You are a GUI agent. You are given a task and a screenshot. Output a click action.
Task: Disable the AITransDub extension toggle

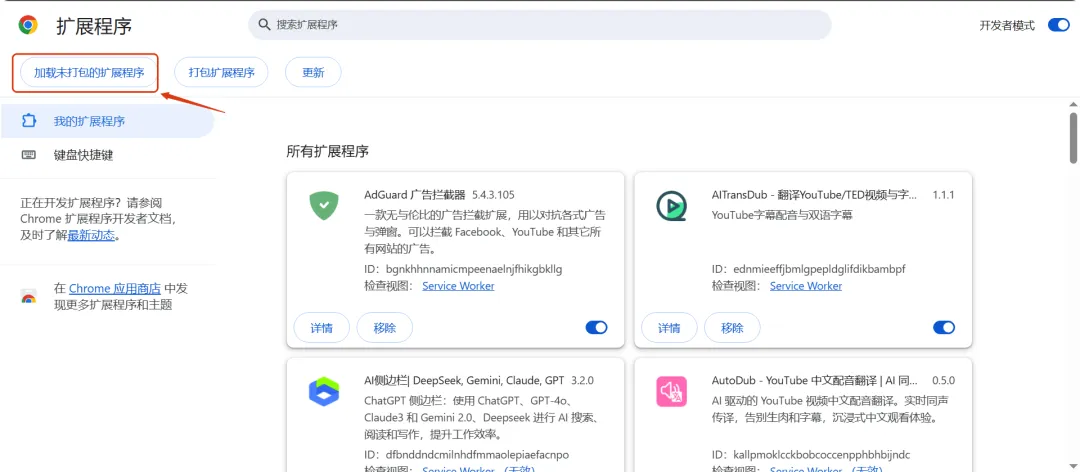(x=944, y=327)
